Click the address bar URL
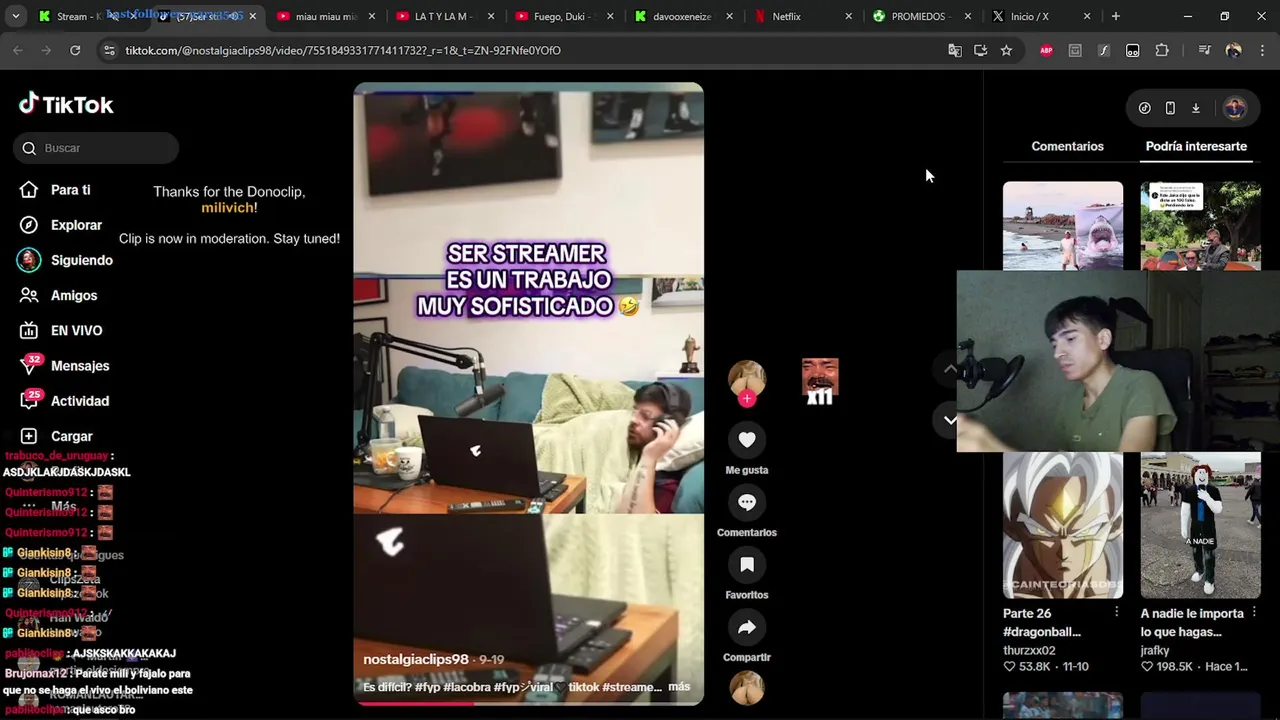 pos(343,50)
